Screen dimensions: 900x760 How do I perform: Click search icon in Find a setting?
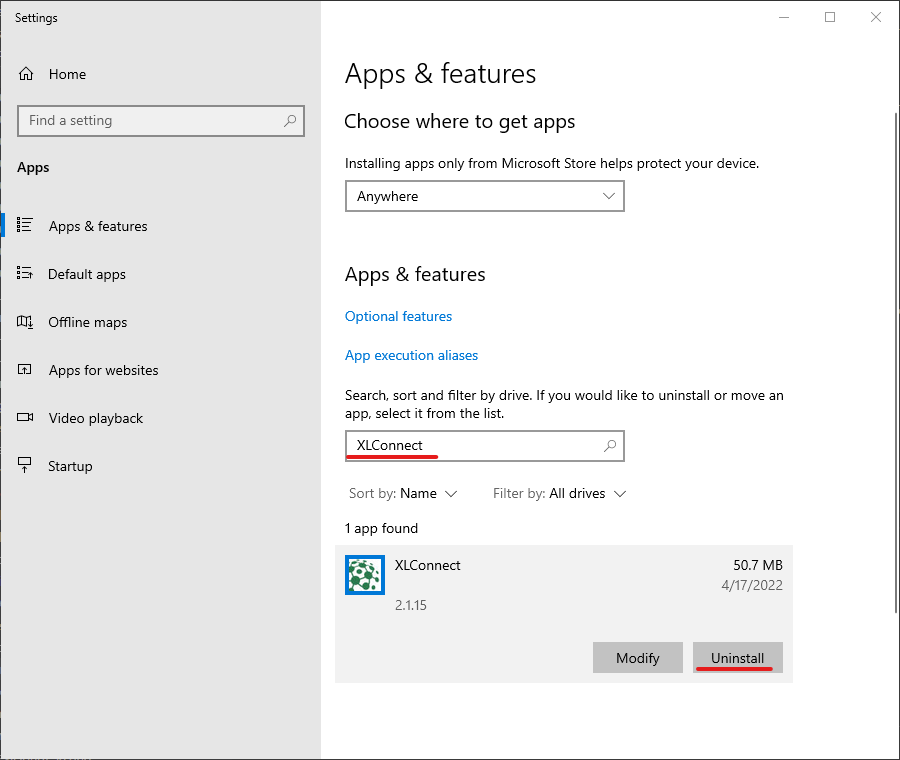point(290,121)
